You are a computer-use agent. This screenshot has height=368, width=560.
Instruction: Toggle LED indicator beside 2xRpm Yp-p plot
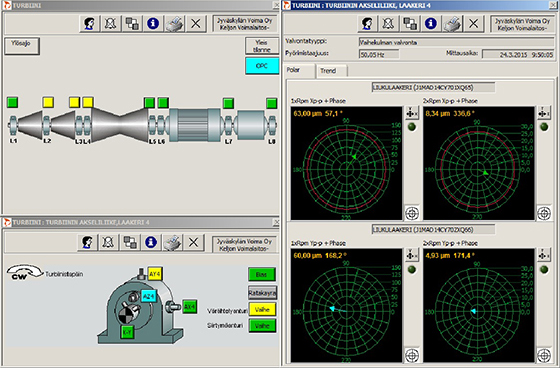click(x=544, y=269)
